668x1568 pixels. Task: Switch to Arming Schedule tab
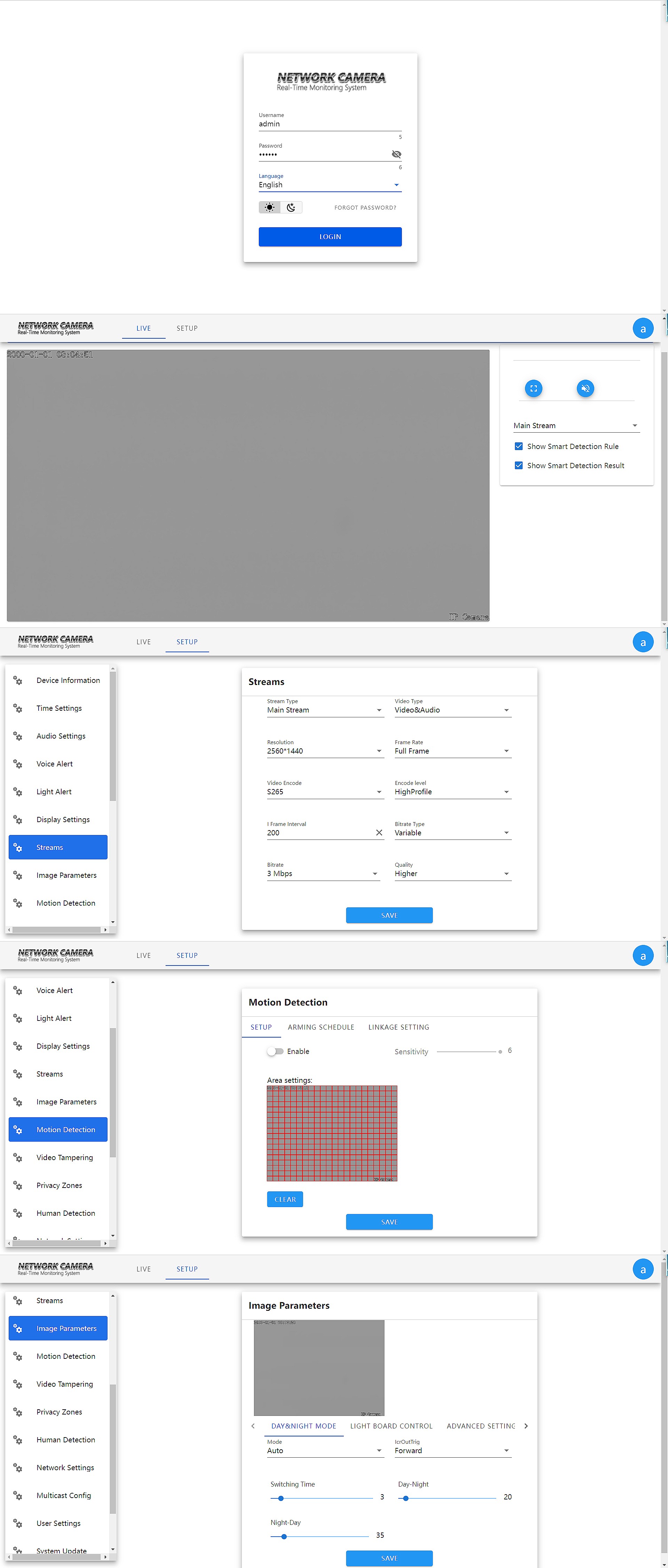[321, 1027]
